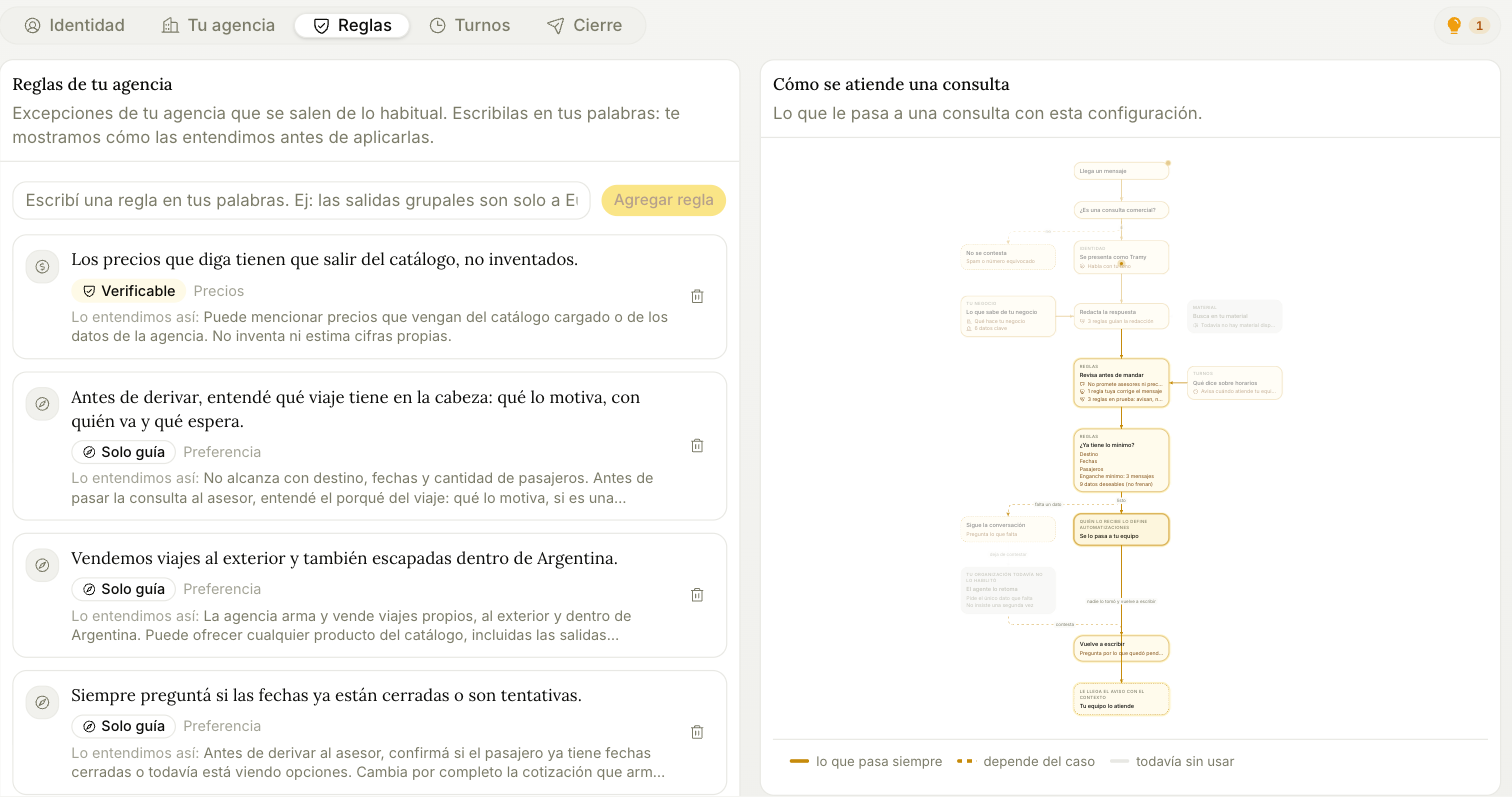The image size is (1512, 797).
Task: Select the 'Qué dice sobre horarios' node
Action: [x=1234, y=383]
